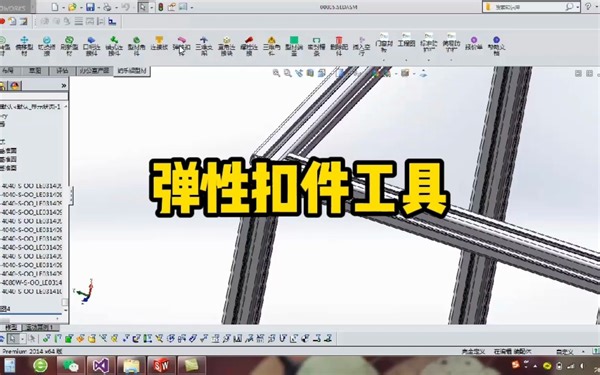Viewport: 600px width, 375px height.
Task: Click the Previous View icon in view toolbar
Action: pos(299,73)
